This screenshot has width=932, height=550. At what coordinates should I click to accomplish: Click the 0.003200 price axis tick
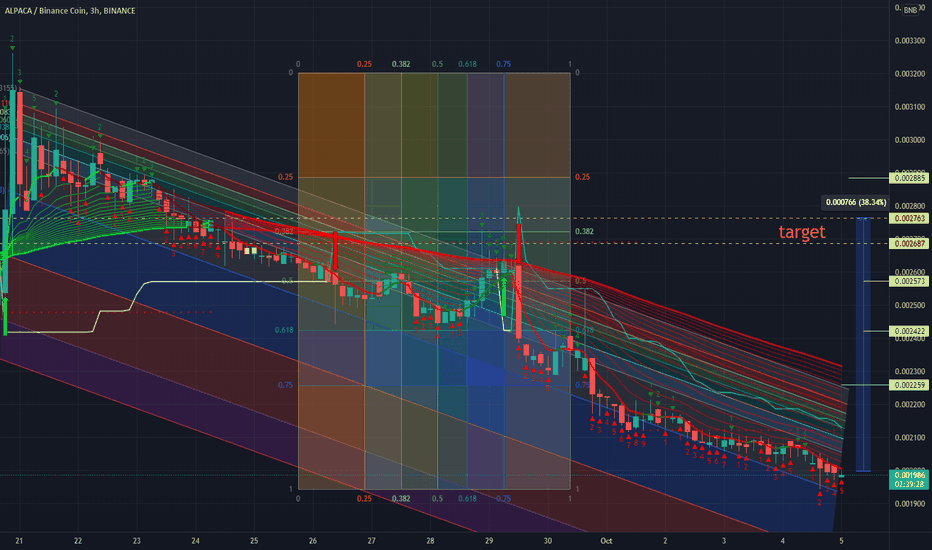[x=909, y=74]
